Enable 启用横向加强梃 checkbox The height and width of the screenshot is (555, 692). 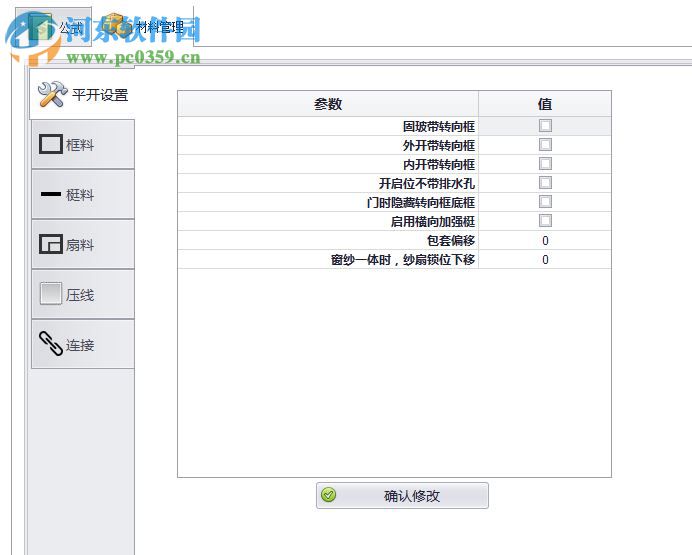545,221
